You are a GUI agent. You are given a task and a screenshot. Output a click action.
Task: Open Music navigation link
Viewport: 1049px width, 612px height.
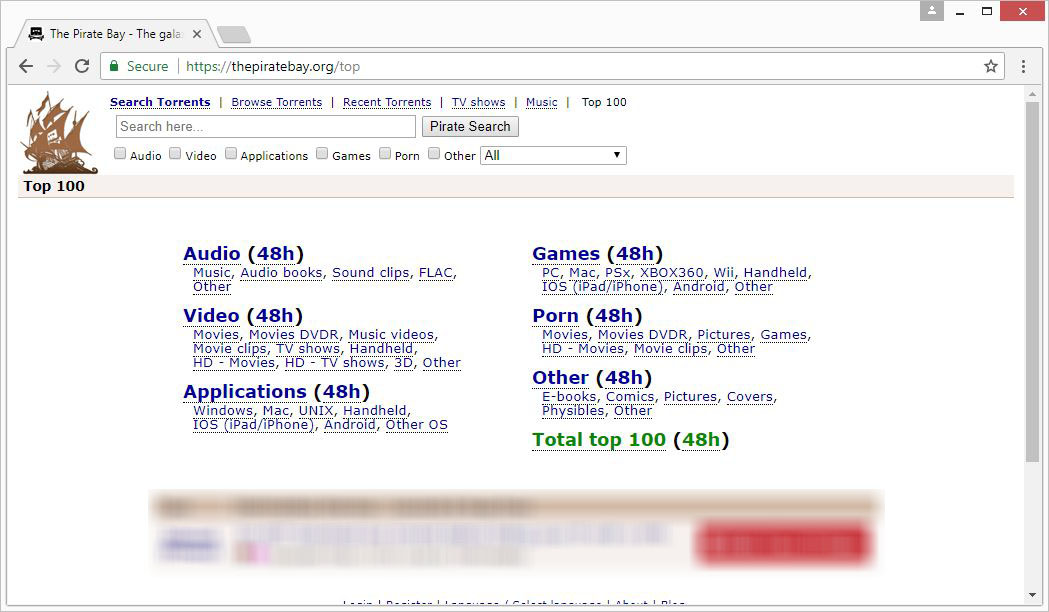click(x=541, y=102)
